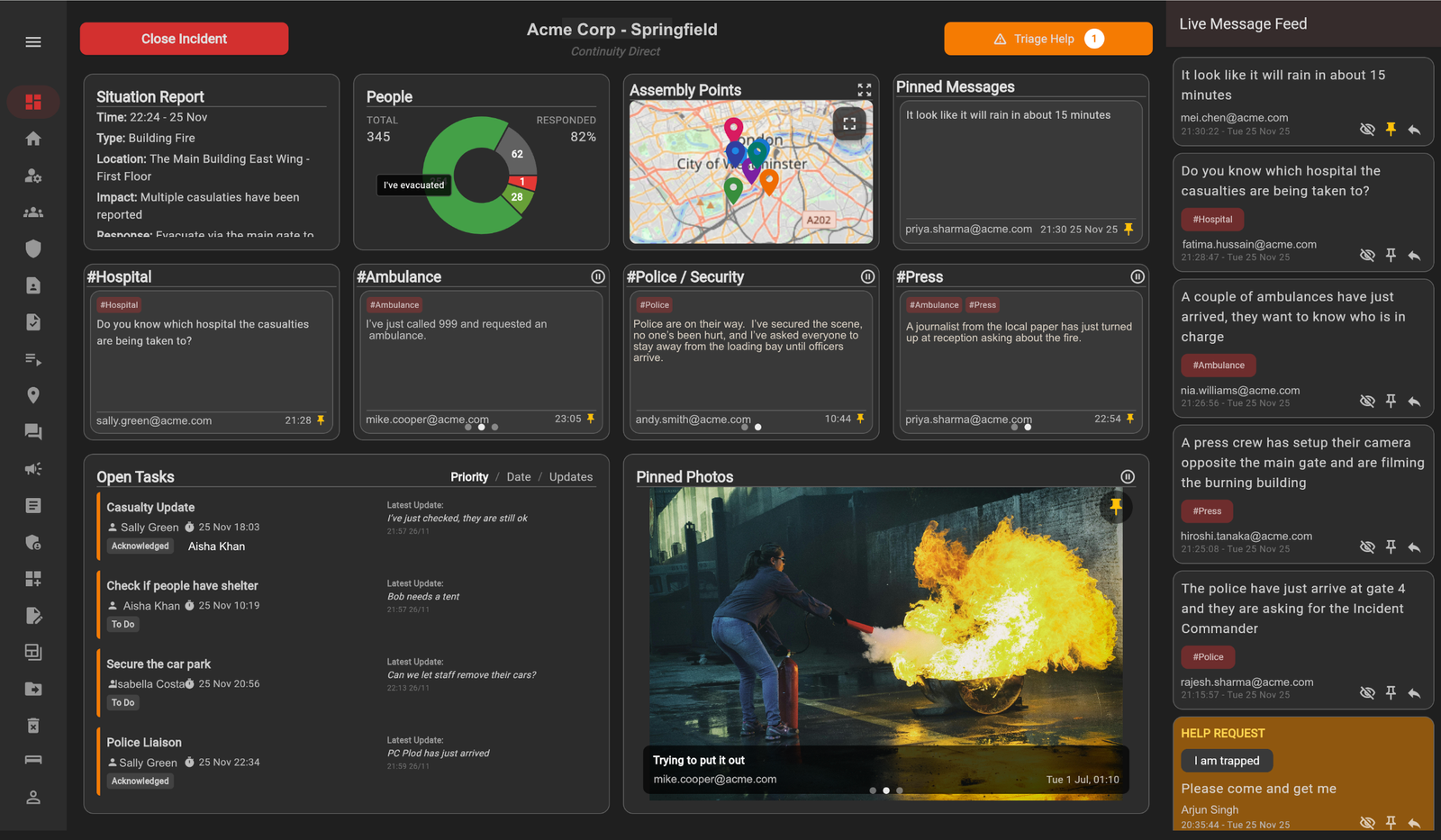Open the trash icon near the sidebar bottom
1441x840 pixels.
[x=33, y=725]
